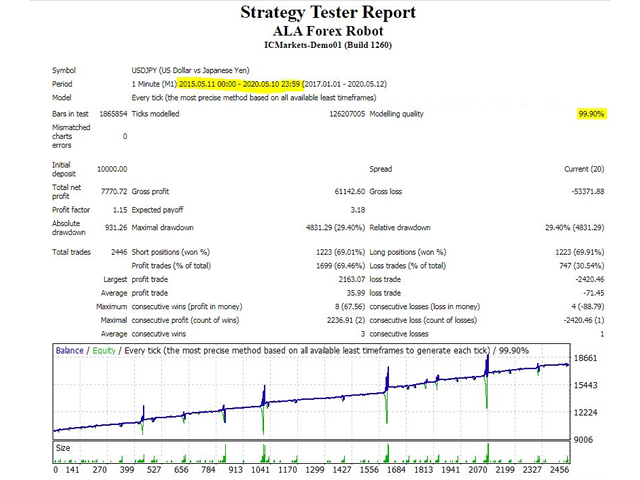Click the 'Balance' legend label on chart
The image size is (640, 480).
tap(69, 351)
